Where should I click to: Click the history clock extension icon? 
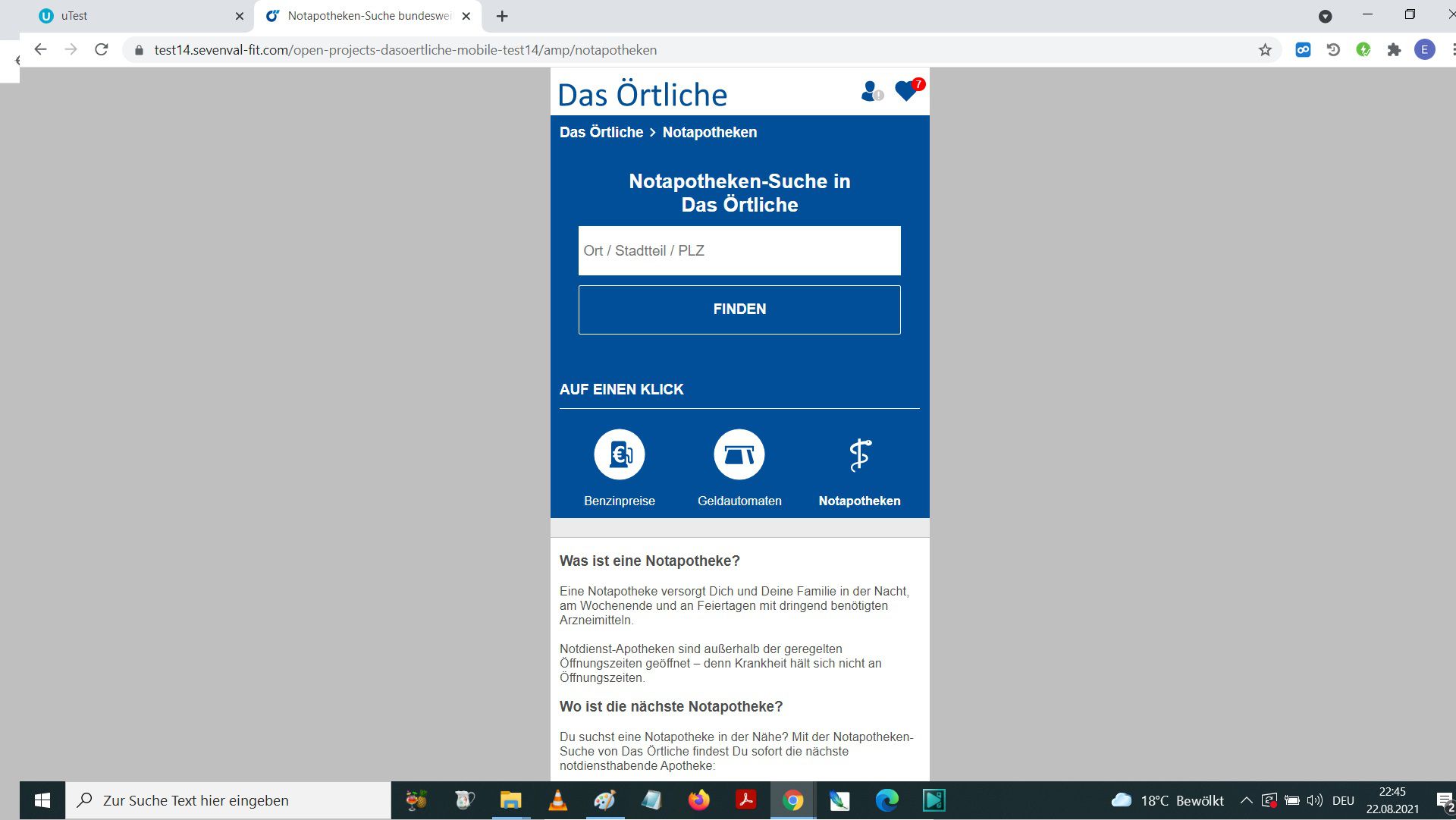click(1333, 50)
